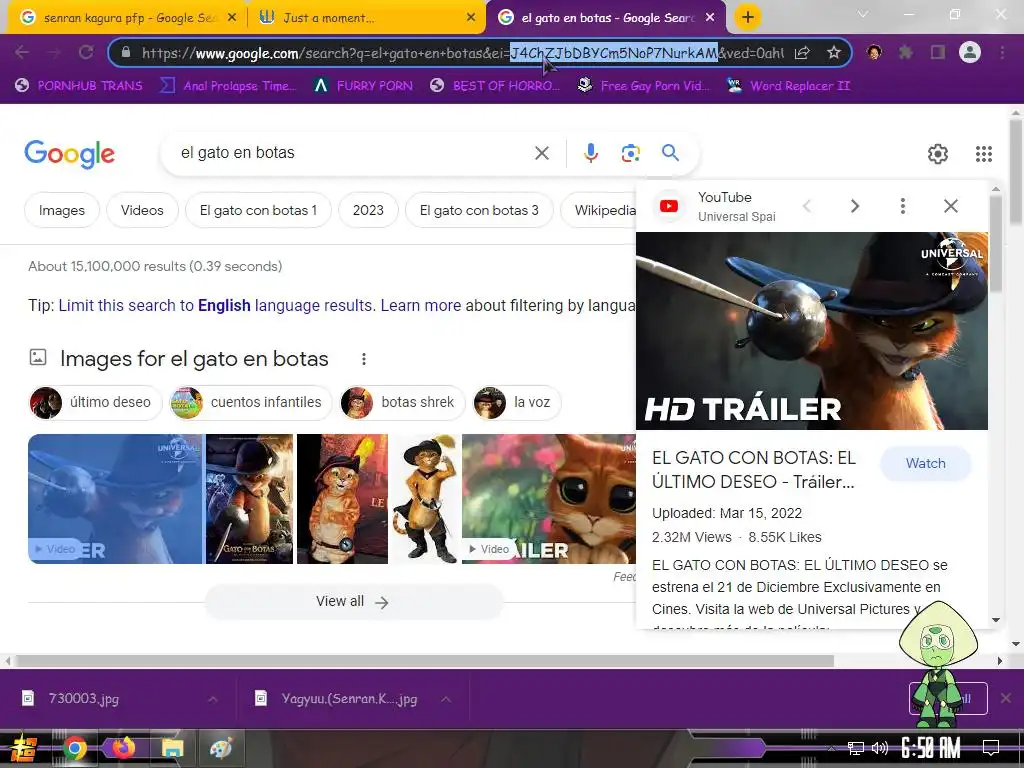Viewport: 1024px width, 768px height.
Task: Switch to senran kagura pfp tab
Action: click(x=127, y=18)
